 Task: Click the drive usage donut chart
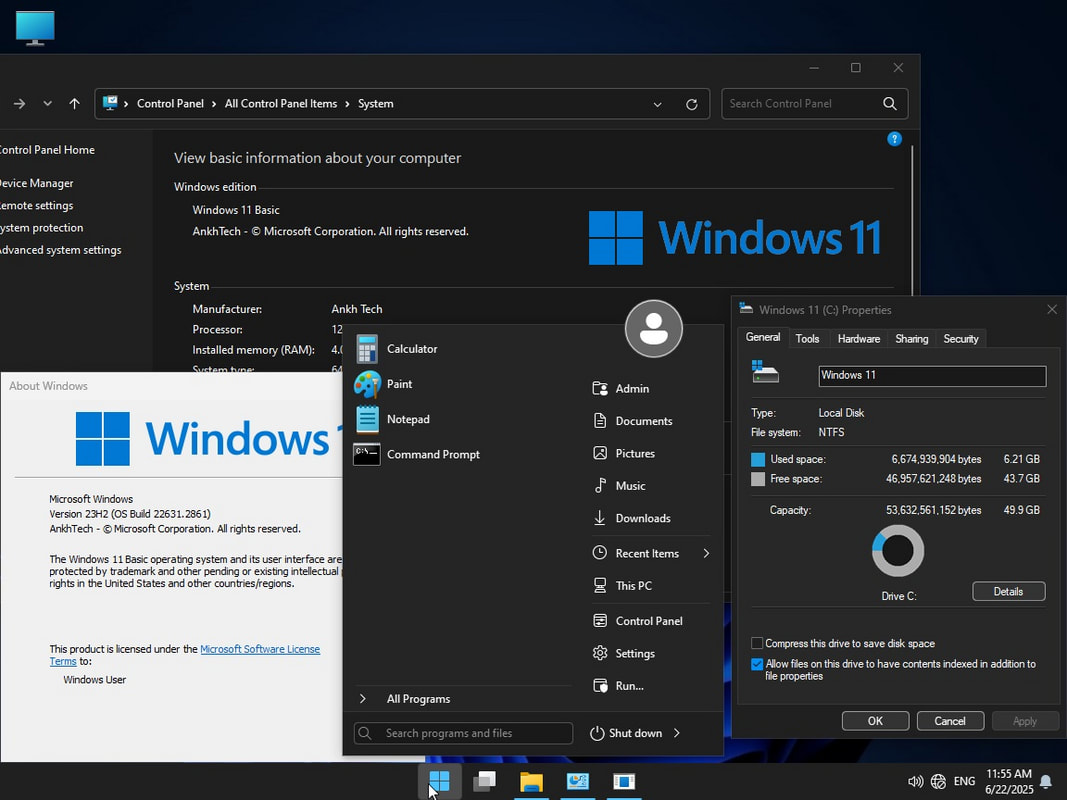pyautogui.click(x=898, y=550)
